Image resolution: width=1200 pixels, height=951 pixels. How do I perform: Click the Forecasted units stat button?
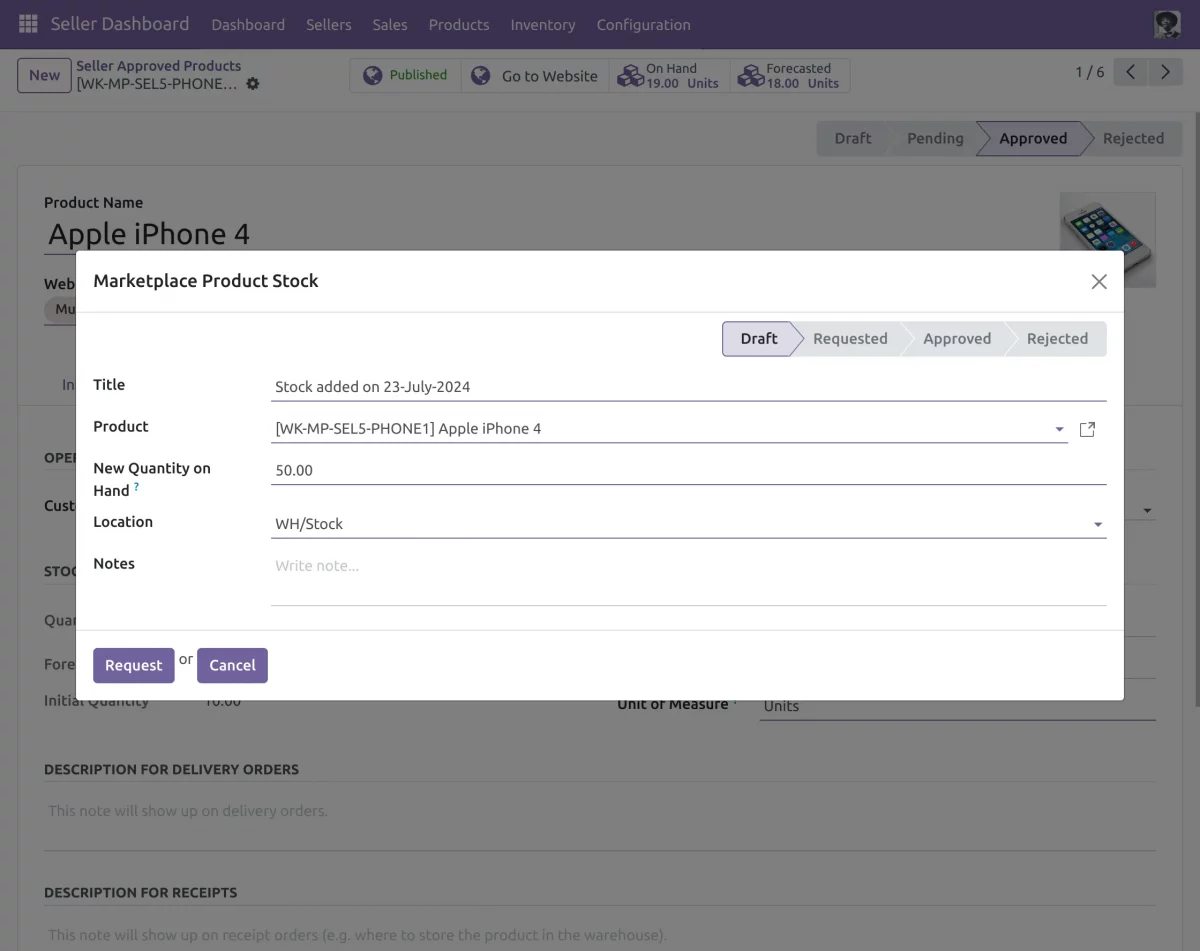pos(790,76)
